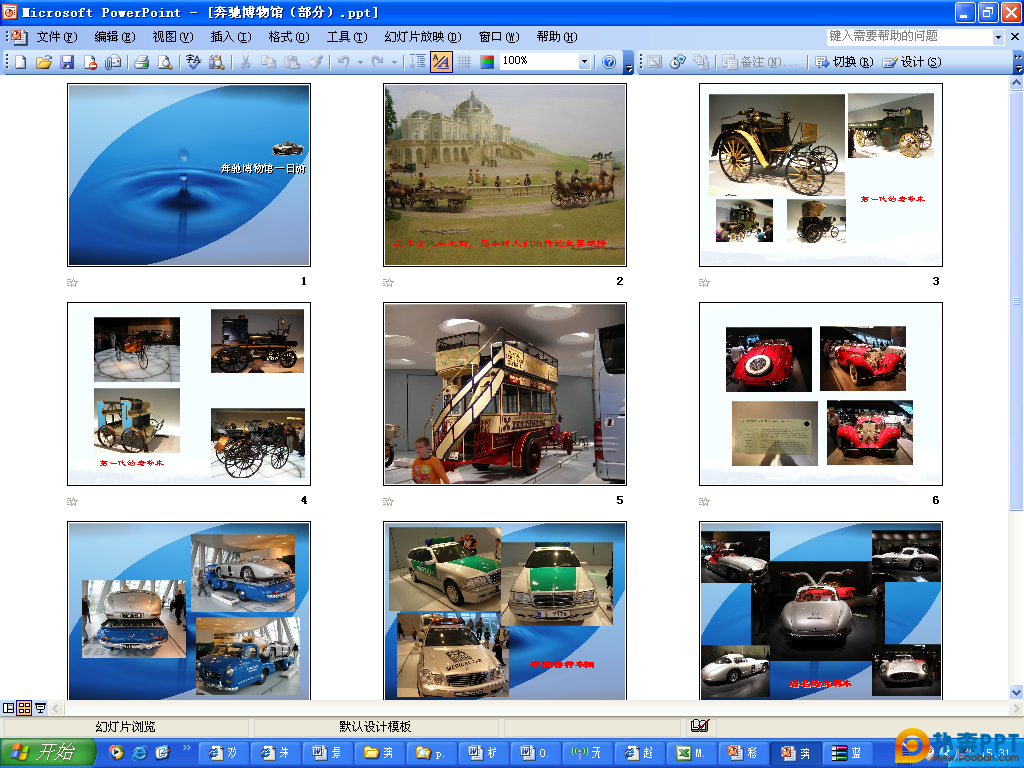The image size is (1024, 768).
Task: Click the 切换(R) transition button
Action: pyautogui.click(x=844, y=62)
